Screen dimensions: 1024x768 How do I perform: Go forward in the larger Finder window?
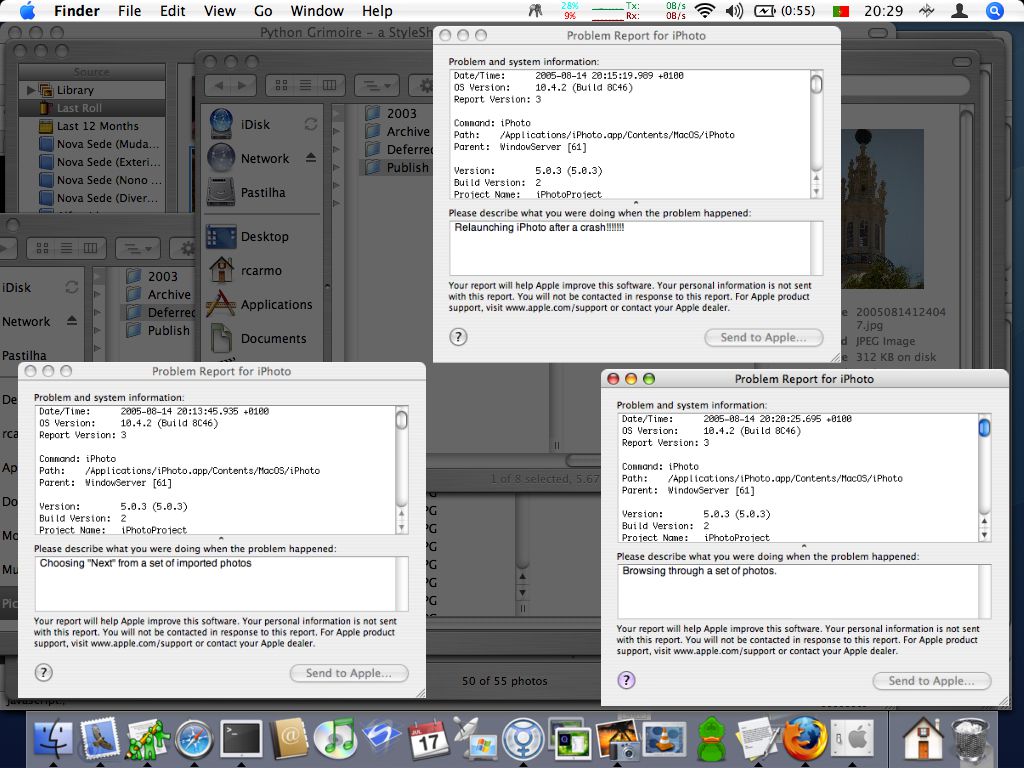pos(242,85)
